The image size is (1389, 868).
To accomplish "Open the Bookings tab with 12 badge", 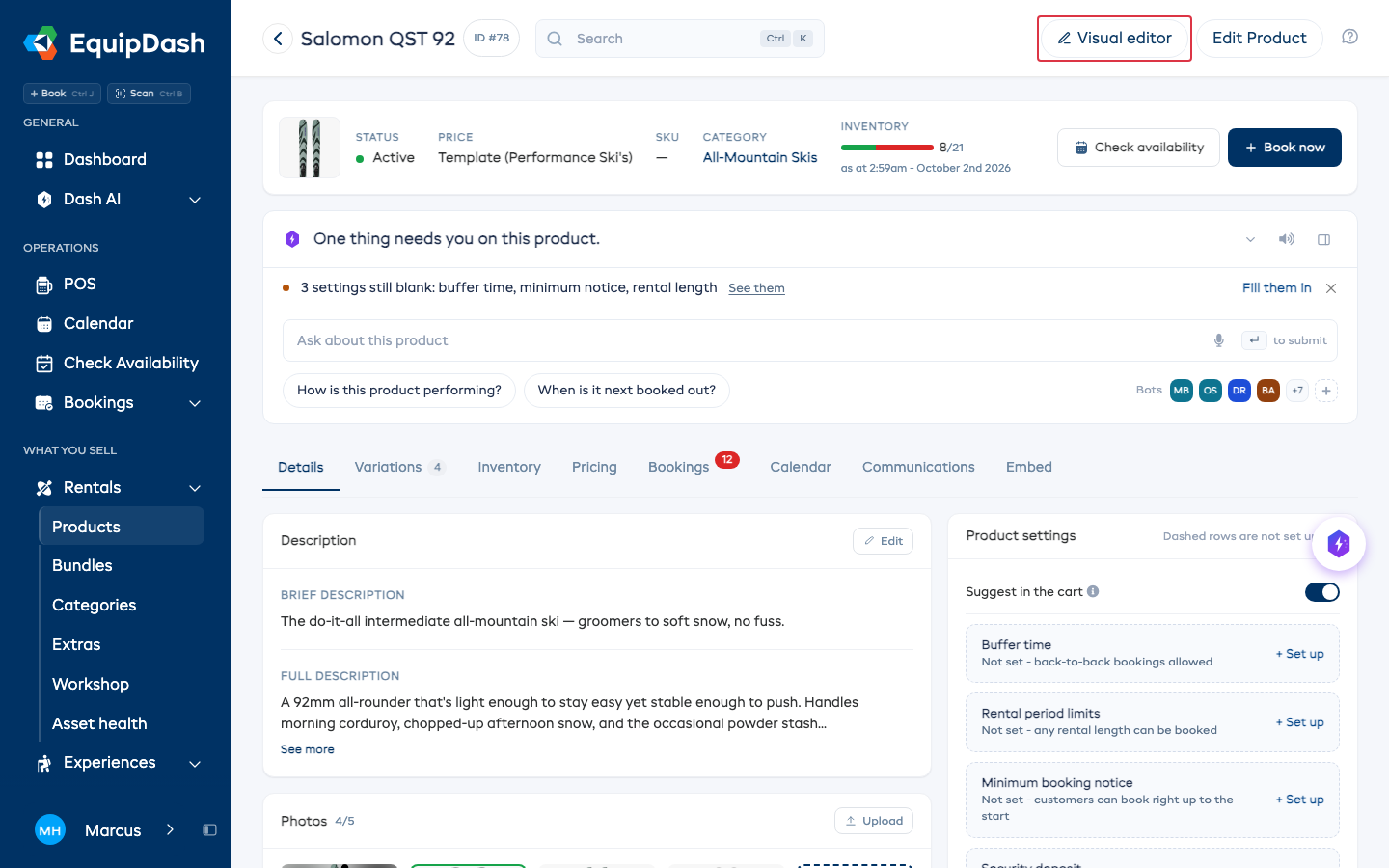I will 693,467.
